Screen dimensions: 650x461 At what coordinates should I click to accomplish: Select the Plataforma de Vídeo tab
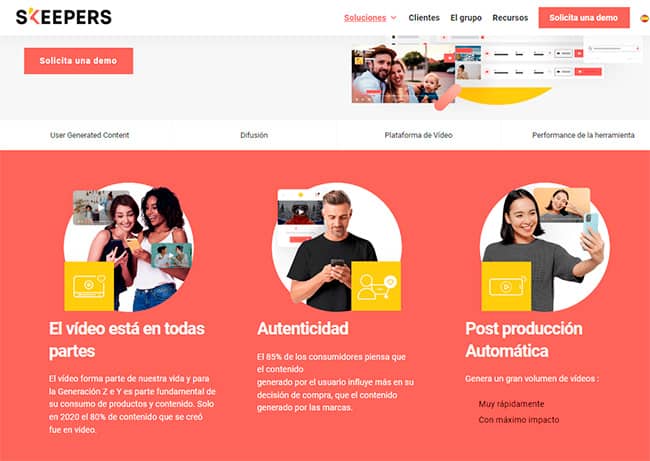(418, 135)
